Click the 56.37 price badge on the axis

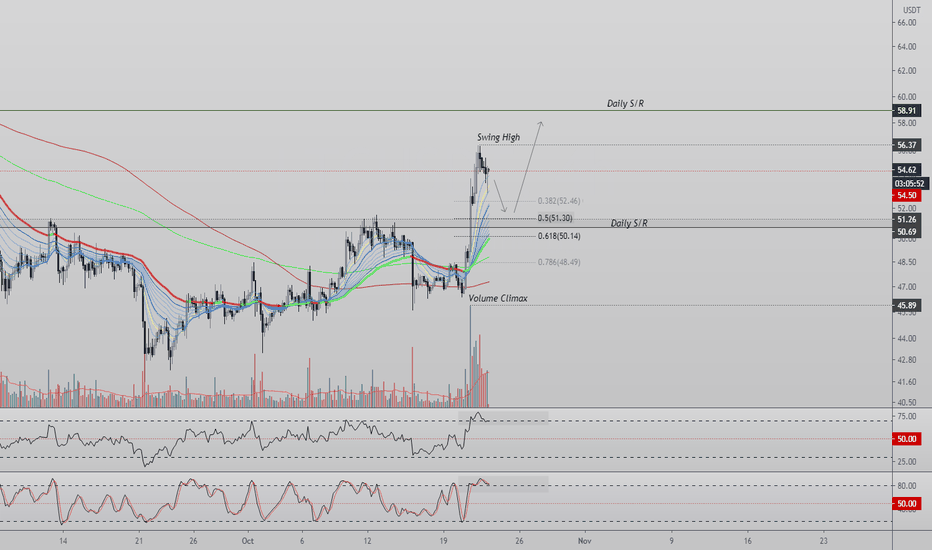906,145
